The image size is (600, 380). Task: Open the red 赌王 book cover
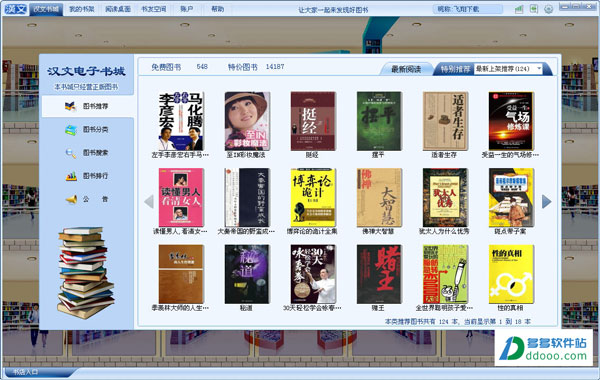[379, 274]
